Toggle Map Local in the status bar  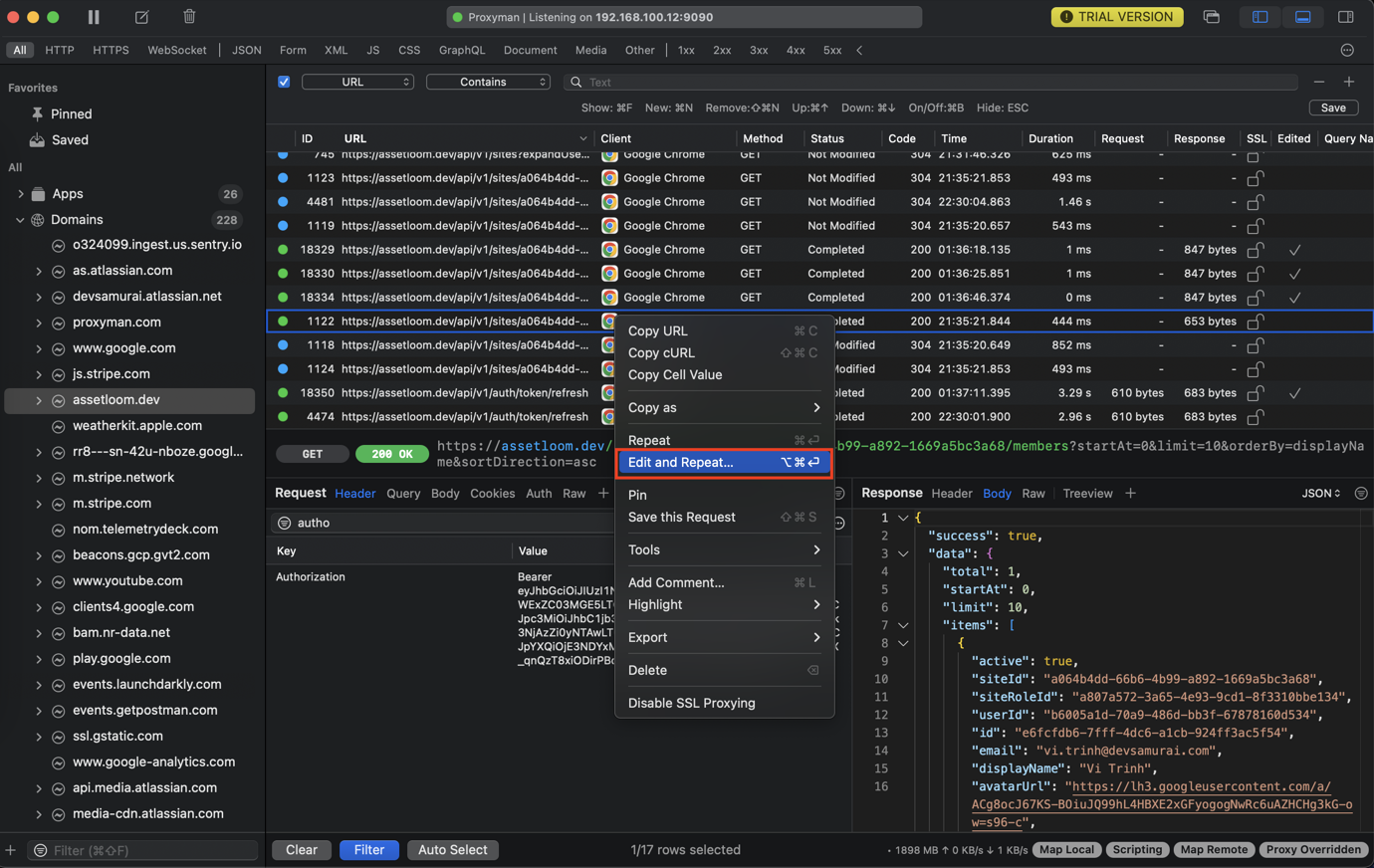click(x=1066, y=850)
